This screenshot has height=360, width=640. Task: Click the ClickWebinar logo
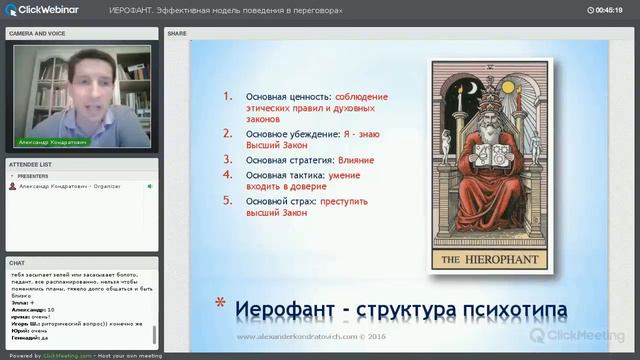tap(42, 10)
